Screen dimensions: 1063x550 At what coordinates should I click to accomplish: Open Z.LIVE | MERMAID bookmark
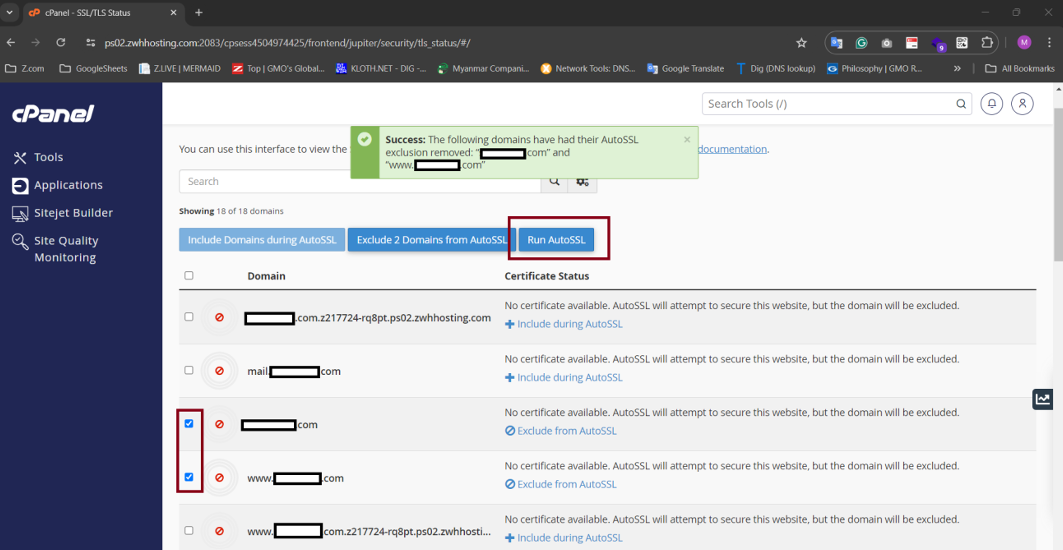pos(180,68)
